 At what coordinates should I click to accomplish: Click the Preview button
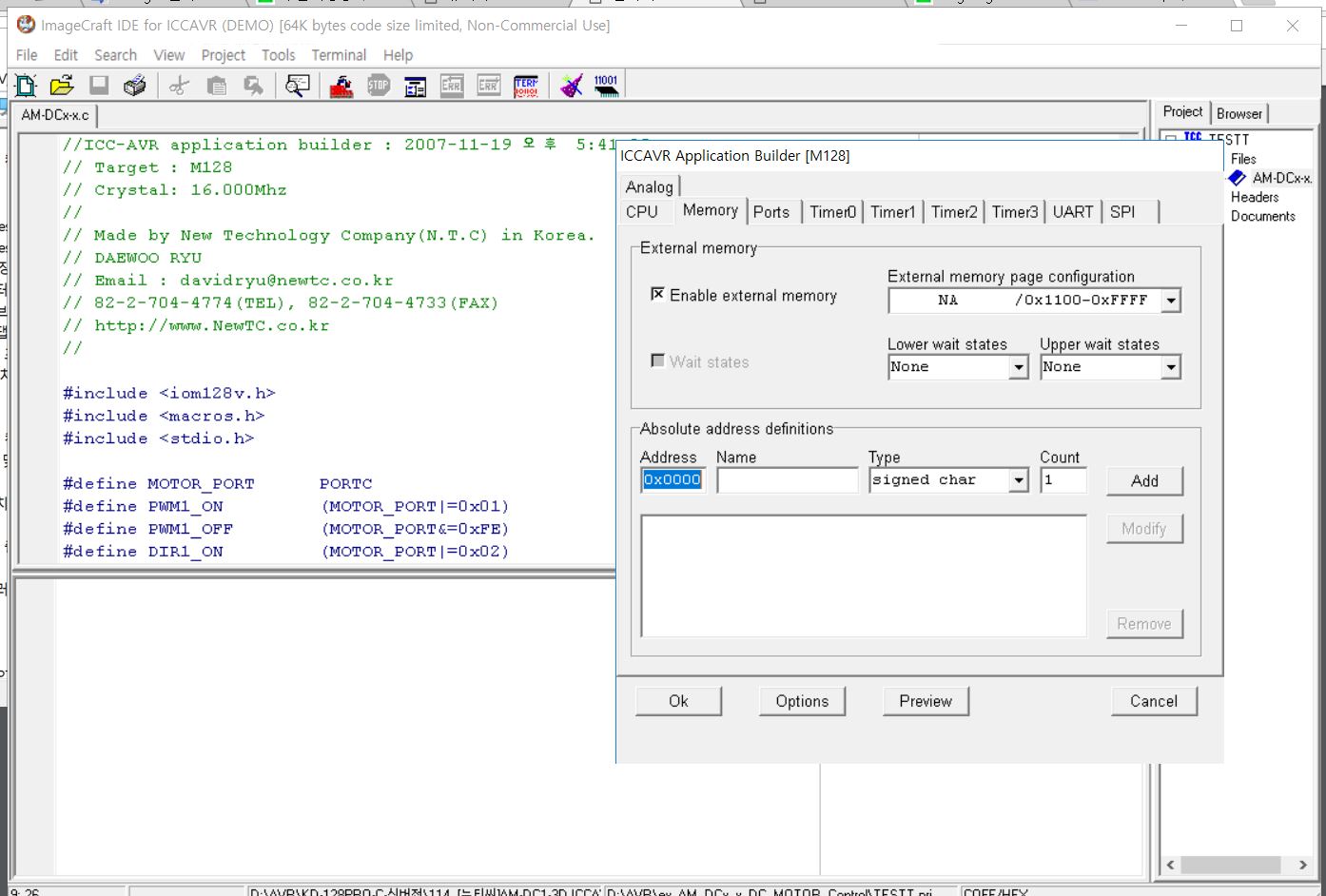[925, 701]
